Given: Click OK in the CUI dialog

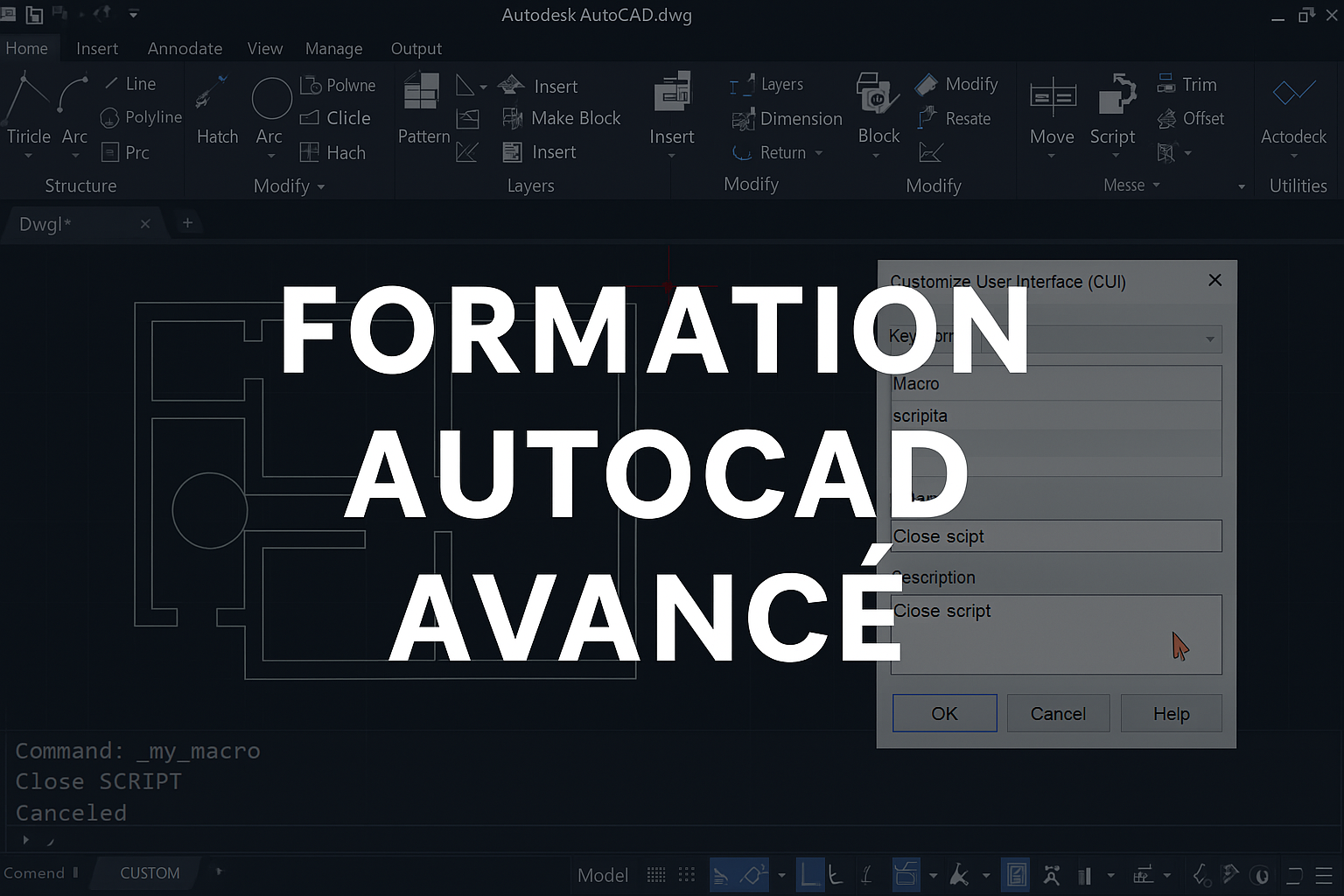Looking at the screenshot, I should click(944, 713).
